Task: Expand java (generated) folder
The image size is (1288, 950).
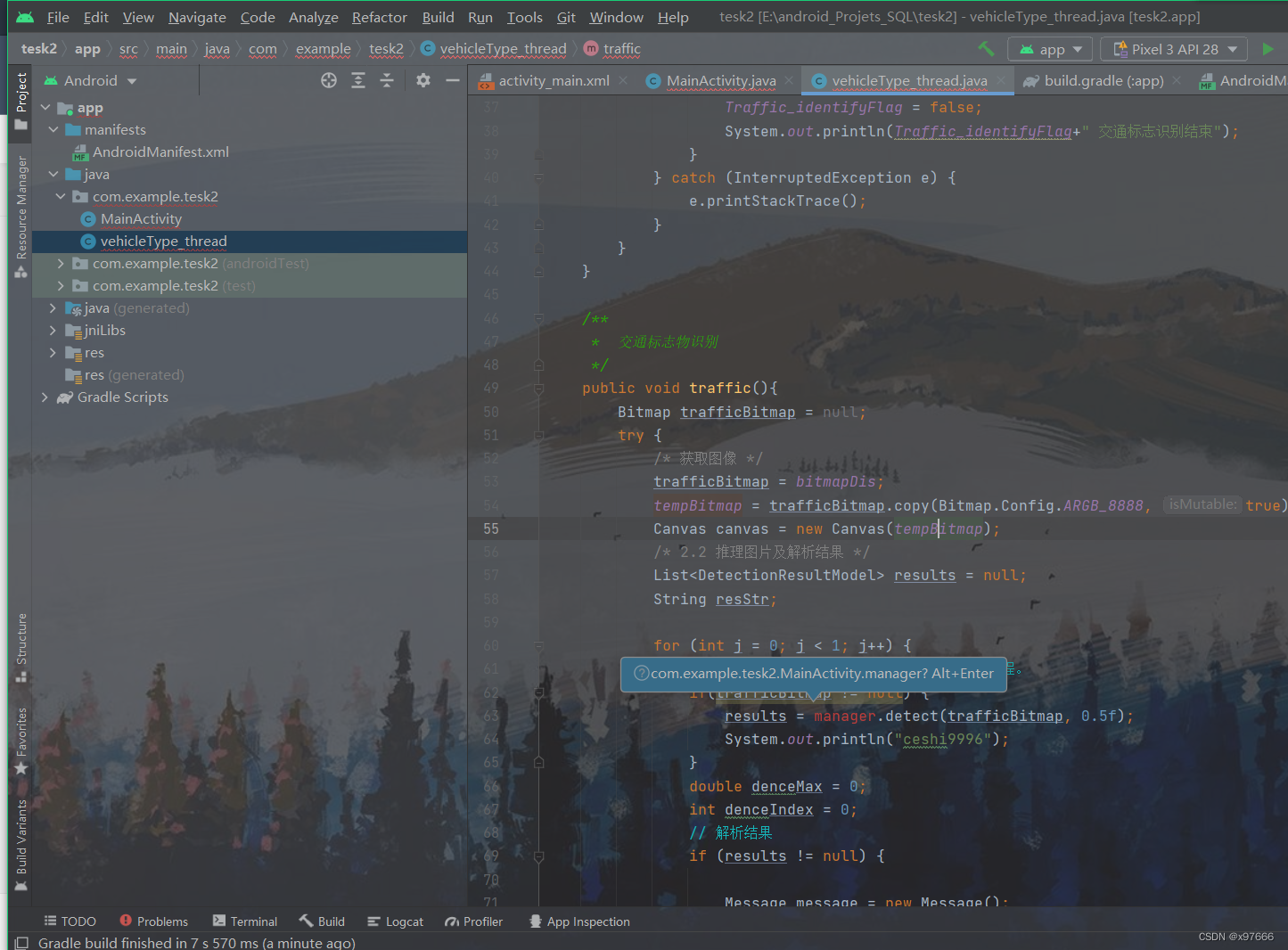Action: click(53, 308)
